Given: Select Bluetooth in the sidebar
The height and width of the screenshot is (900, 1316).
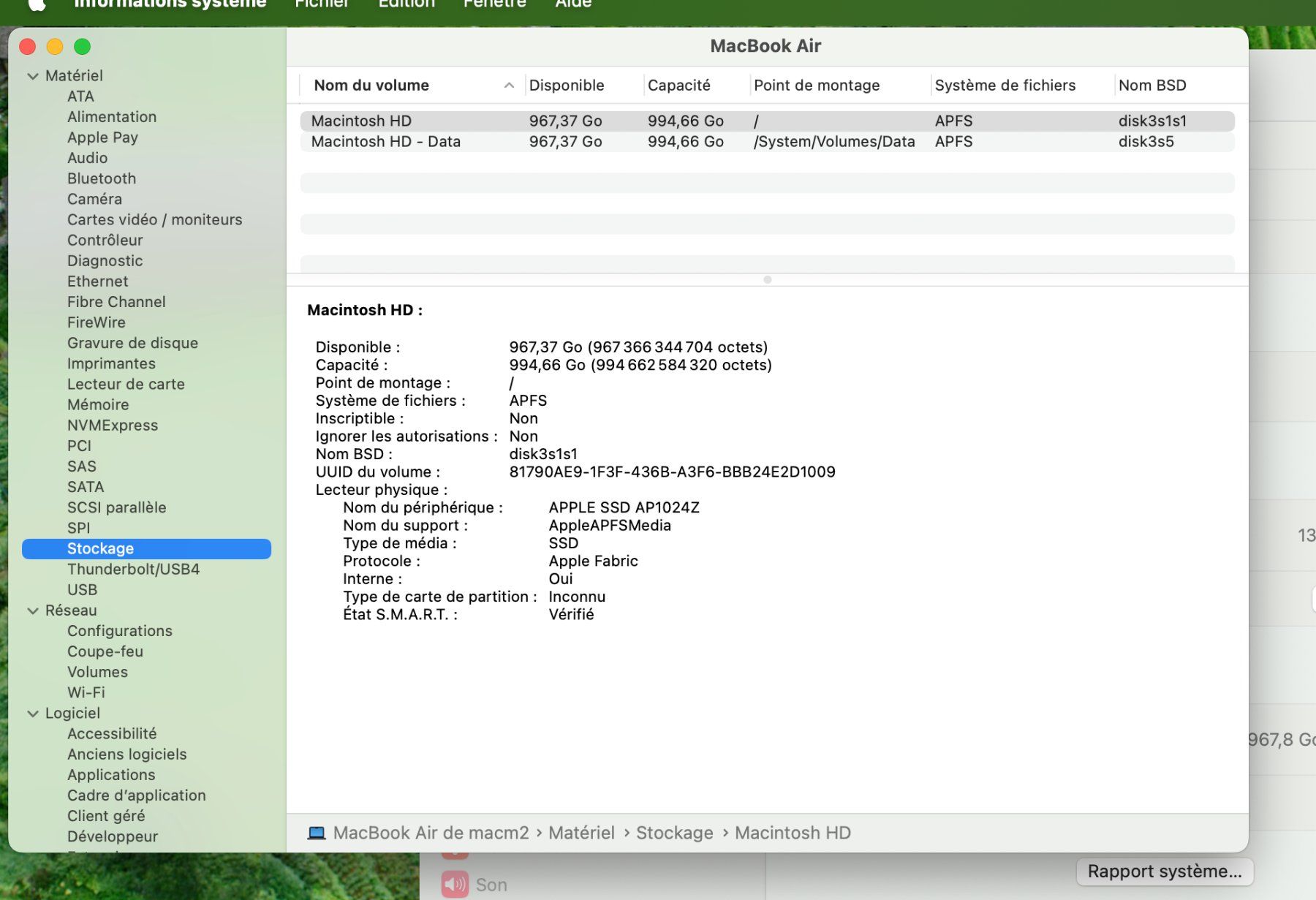Looking at the screenshot, I should click(x=102, y=178).
